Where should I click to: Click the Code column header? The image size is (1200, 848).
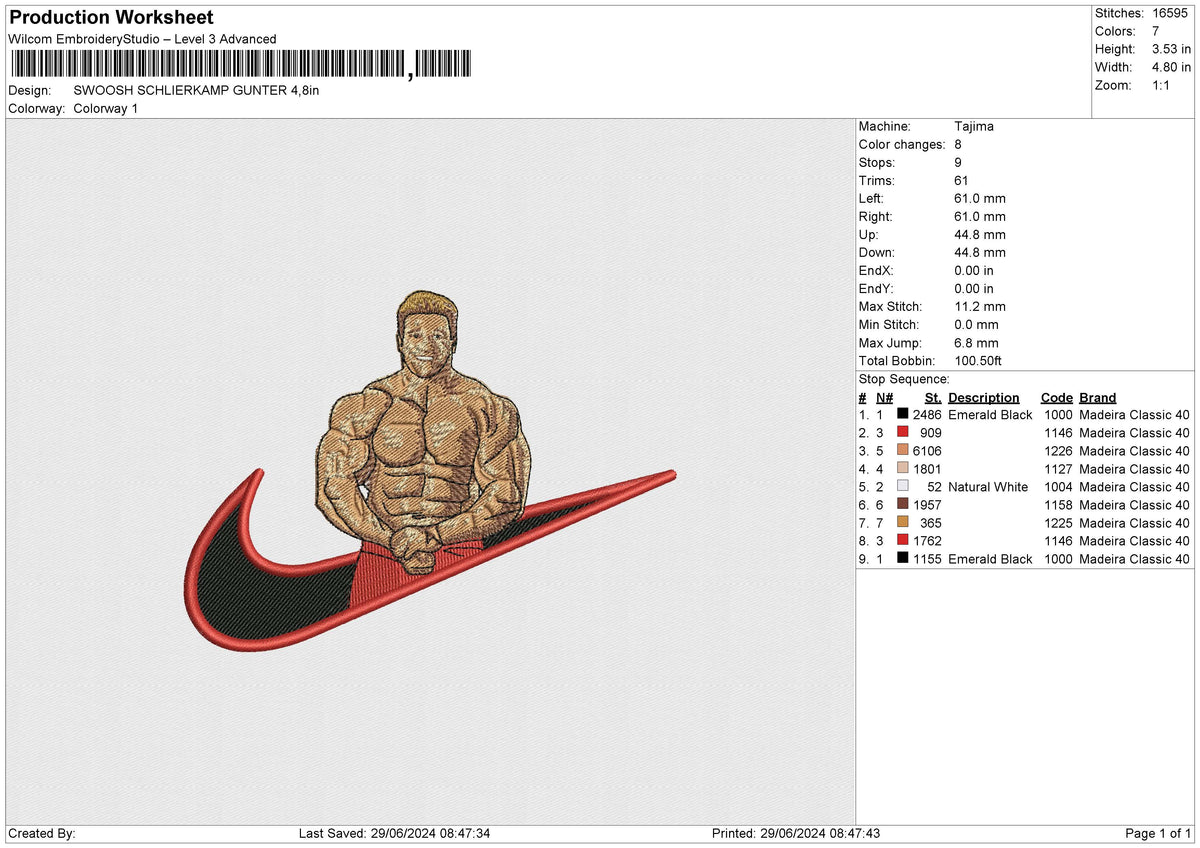(1056, 398)
